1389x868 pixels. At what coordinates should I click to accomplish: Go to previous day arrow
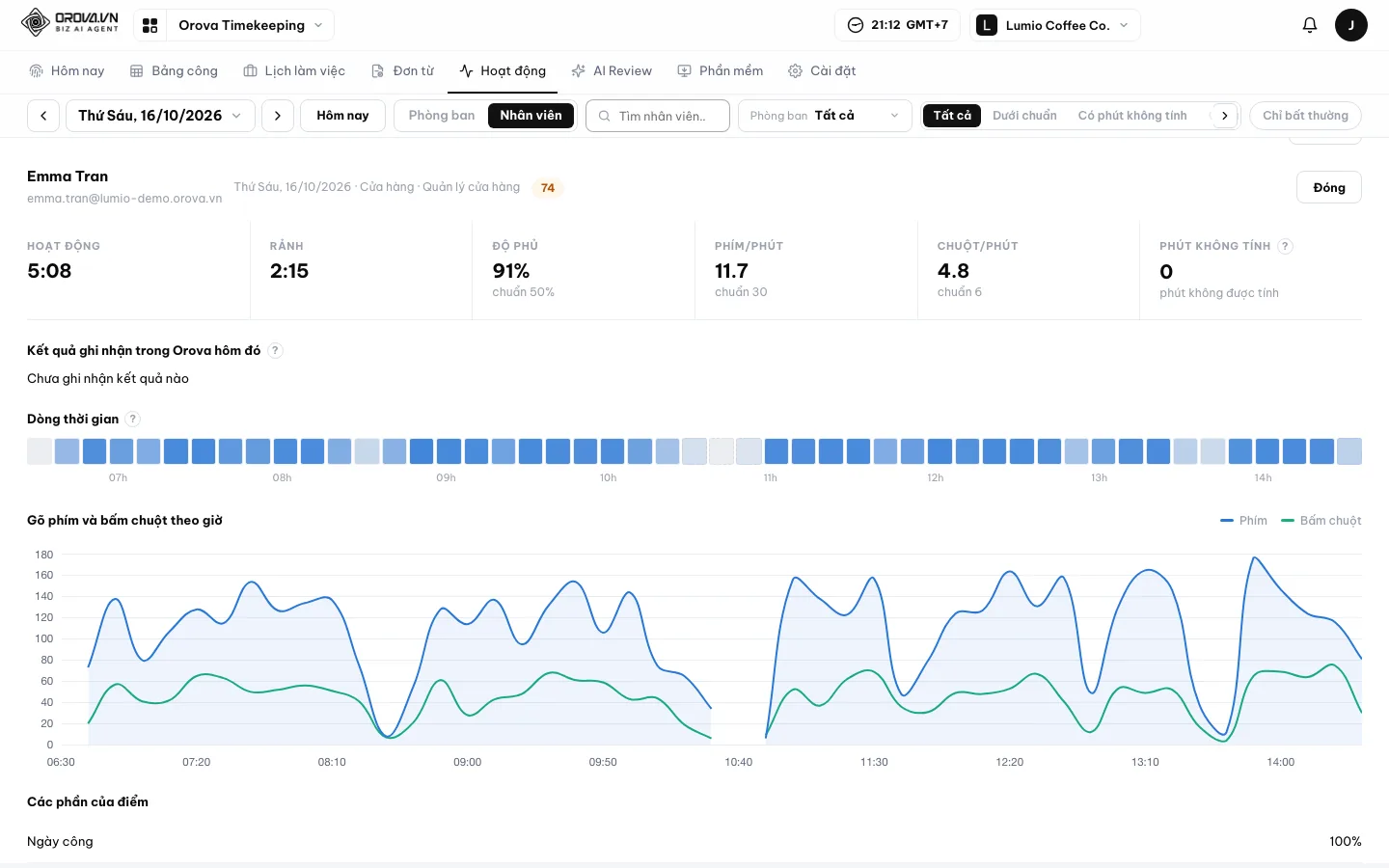(x=43, y=116)
